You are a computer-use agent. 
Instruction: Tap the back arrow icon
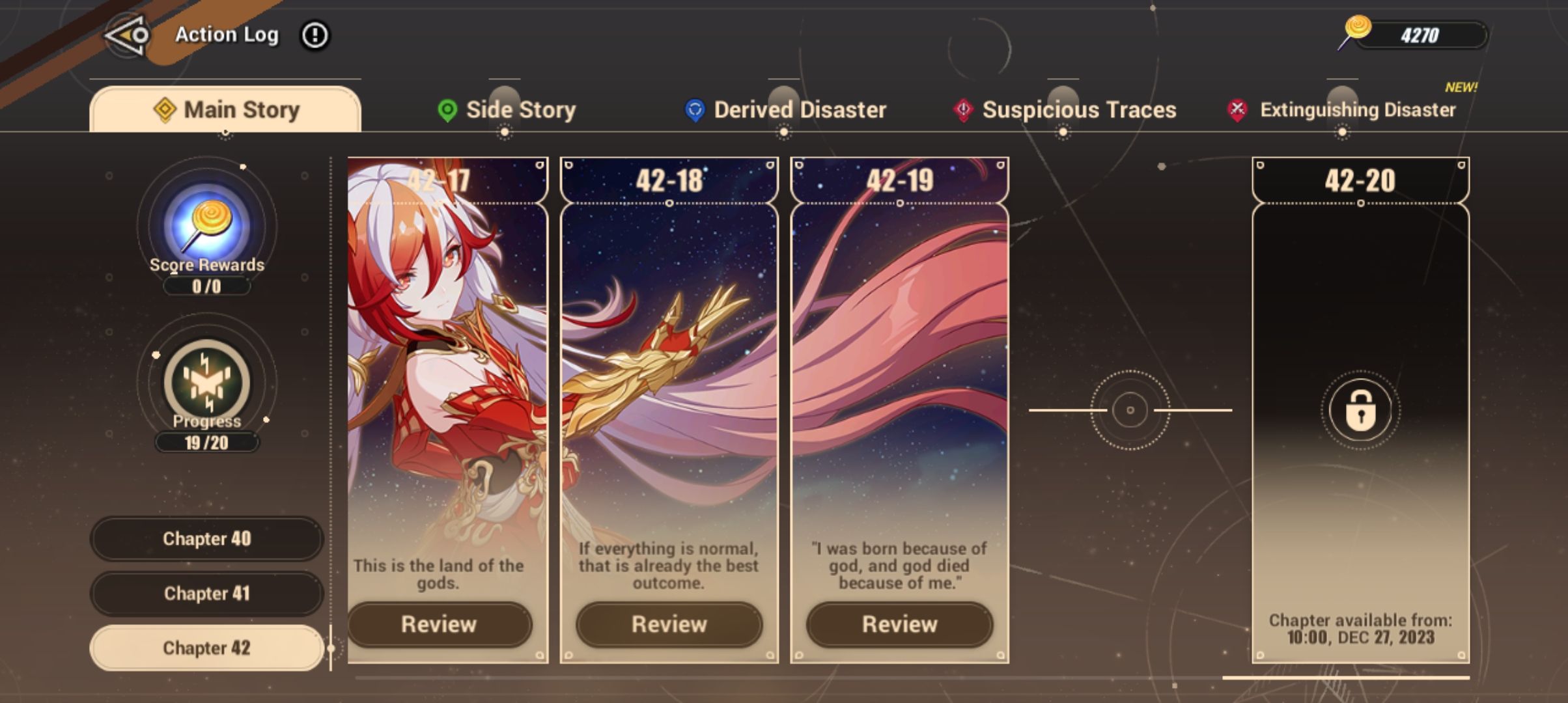coord(128,35)
